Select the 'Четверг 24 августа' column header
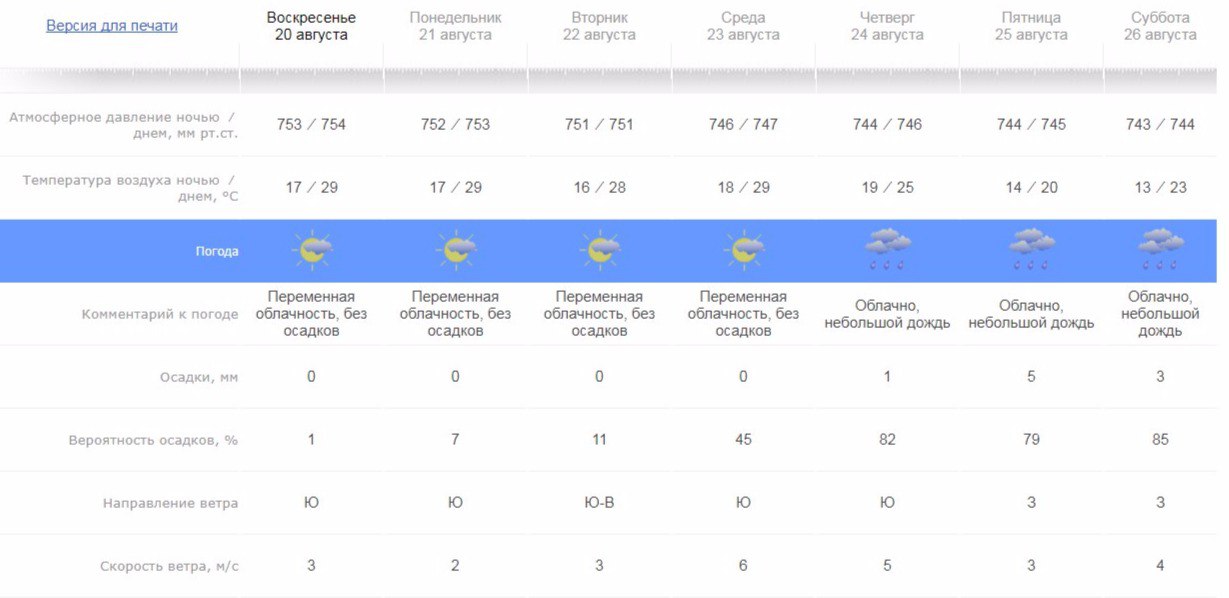Screen dimensions: 1229x598 click(x=887, y=26)
